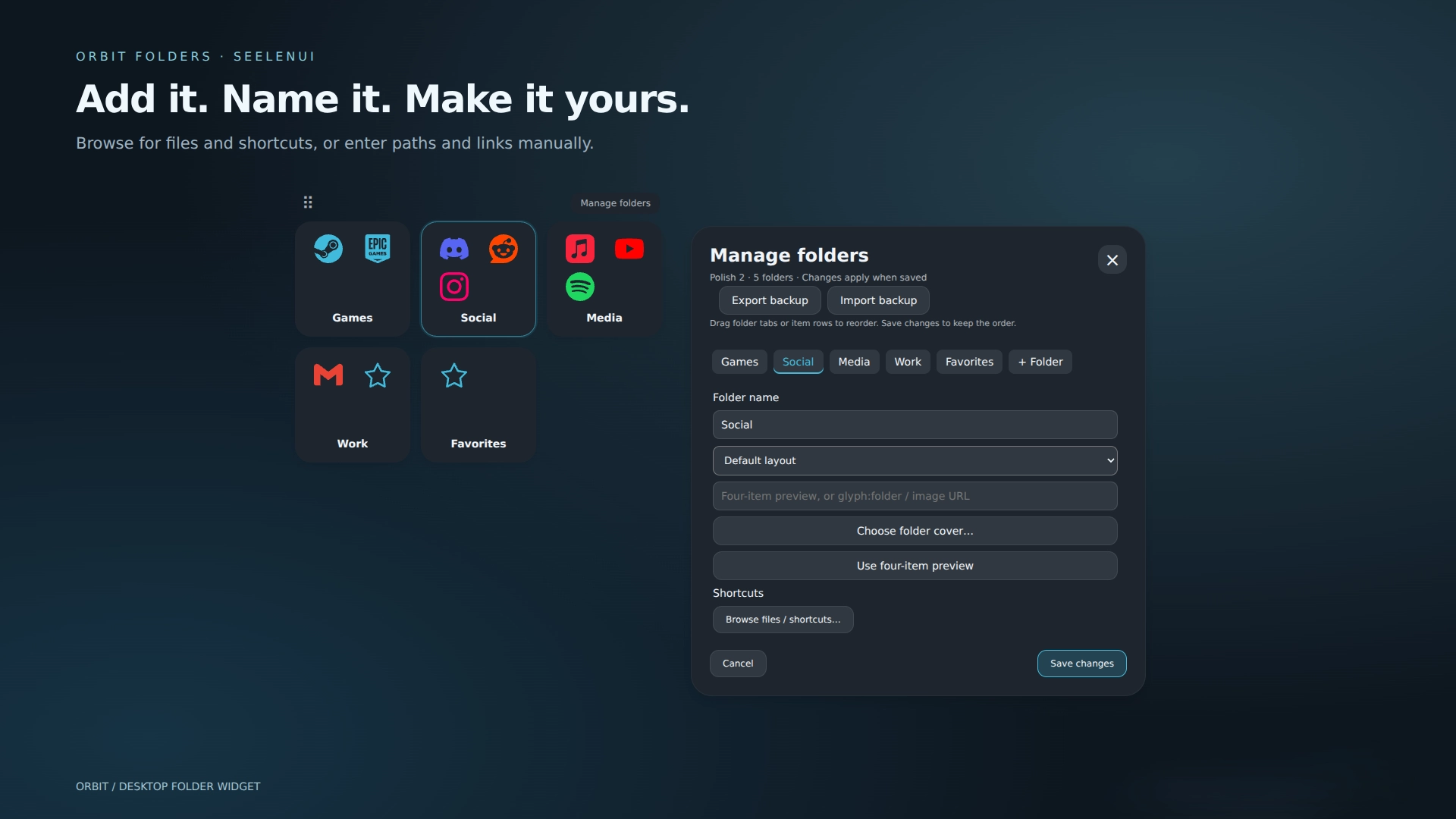Grab the widget drag handle dots

click(308, 202)
